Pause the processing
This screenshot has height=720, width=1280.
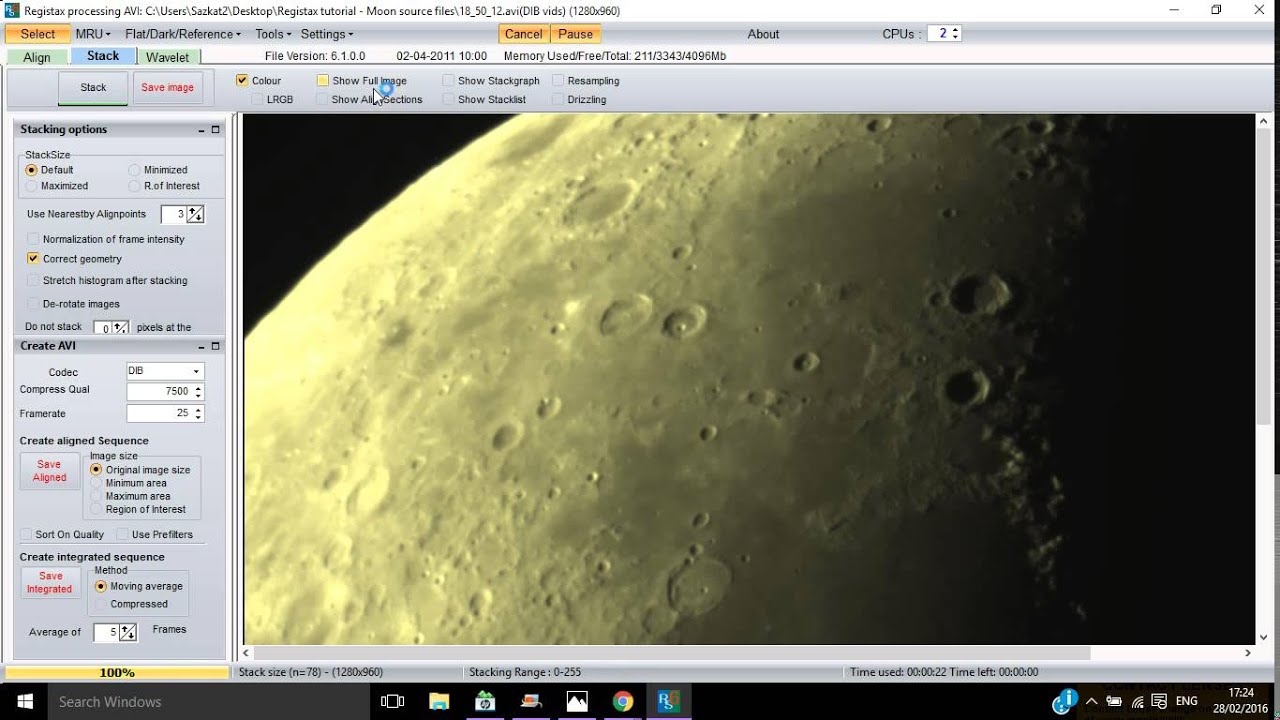pyautogui.click(x=575, y=34)
